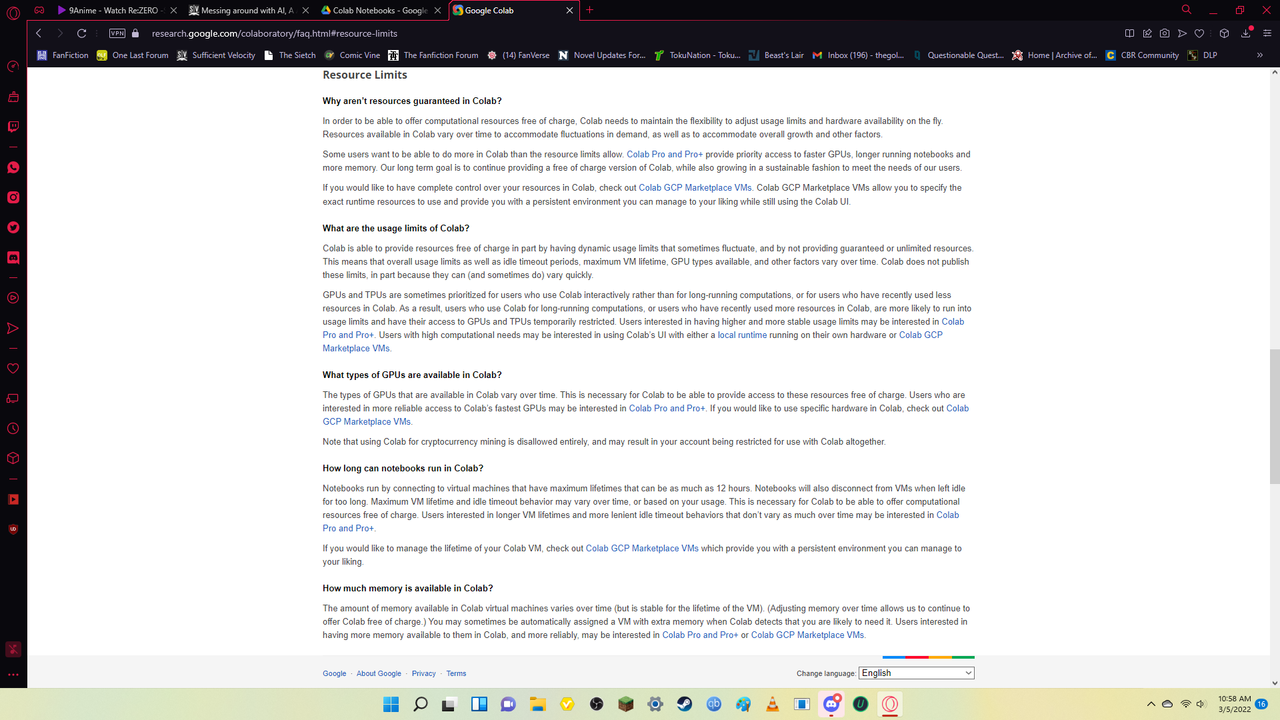The height and width of the screenshot is (720, 1280).
Task: Show hidden tray icons chevron
Action: click(x=1151, y=704)
